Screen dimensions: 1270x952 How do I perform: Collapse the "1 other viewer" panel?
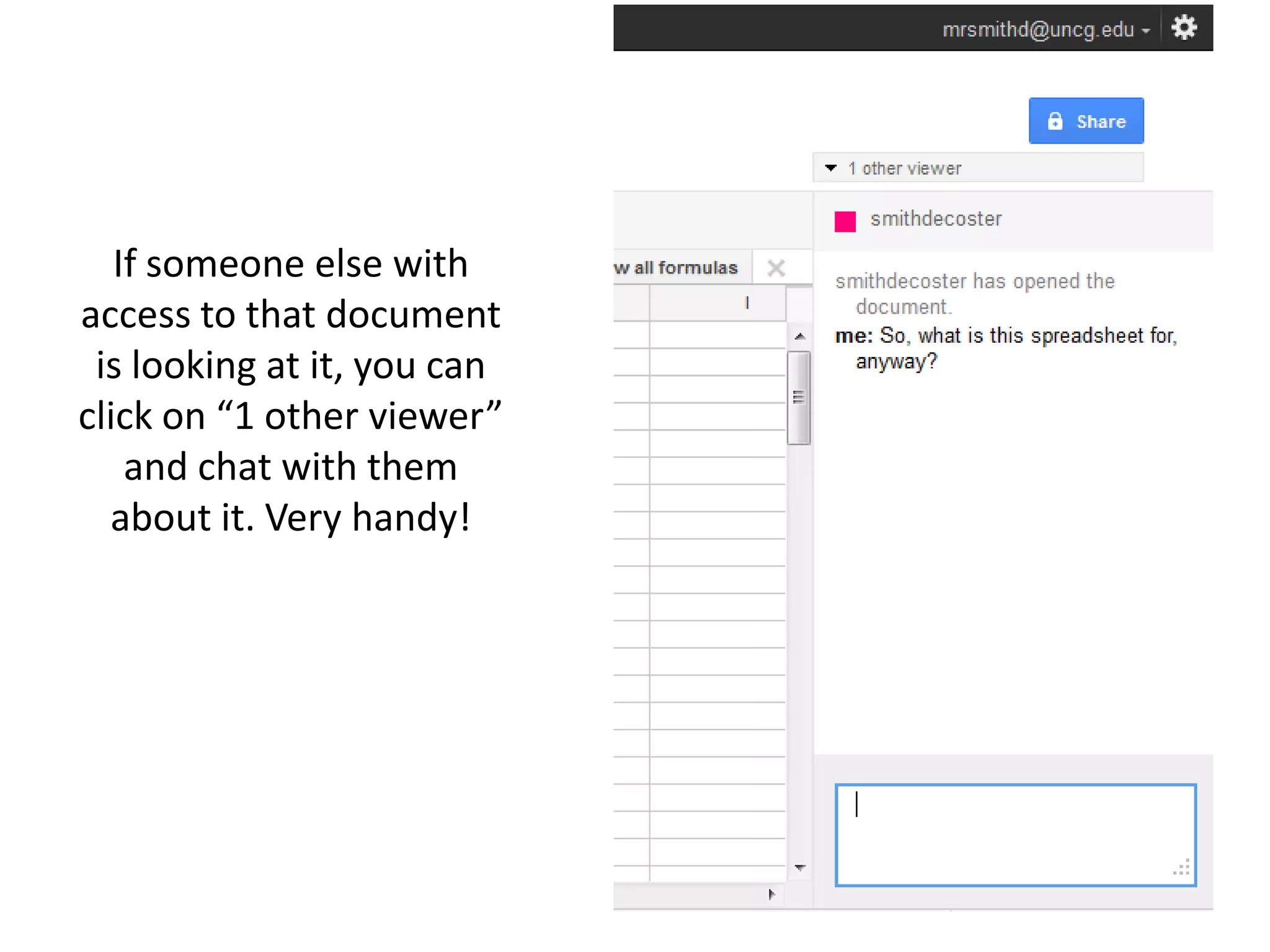[x=978, y=168]
